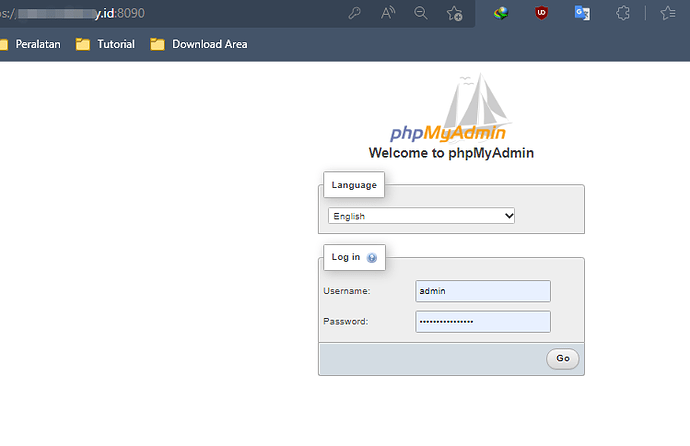The height and width of the screenshot is (446, 690).
Task: Open the Download Area bookmarks folder
Action: coord(199,44)
